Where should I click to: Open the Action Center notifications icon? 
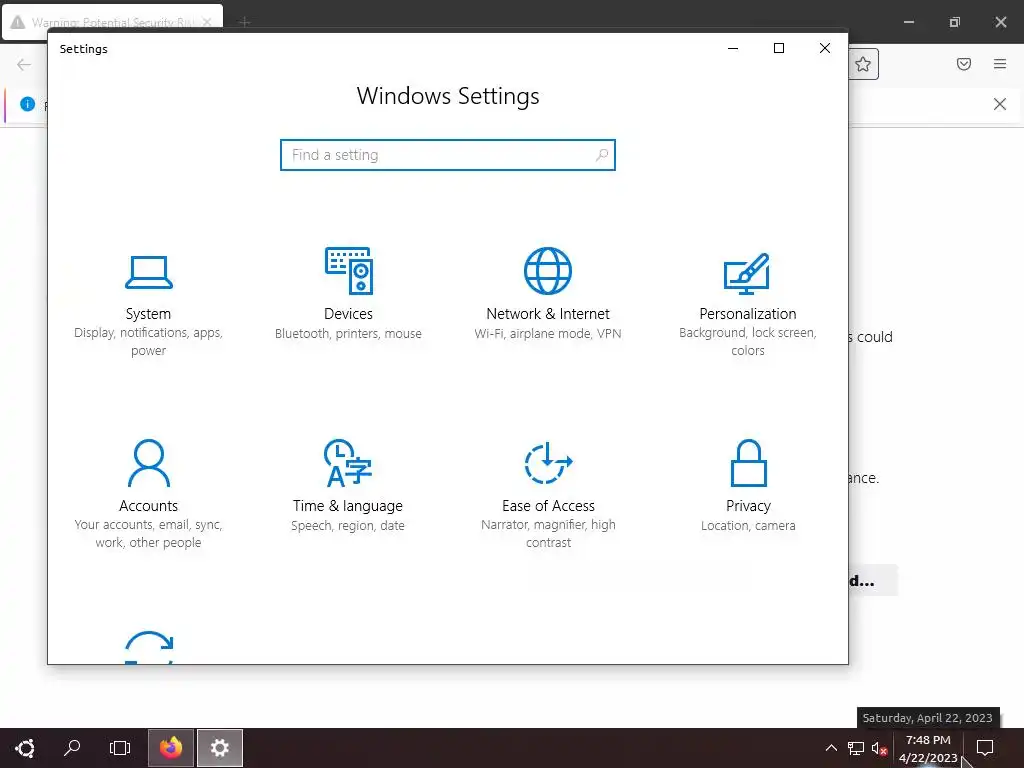(985, 748)
